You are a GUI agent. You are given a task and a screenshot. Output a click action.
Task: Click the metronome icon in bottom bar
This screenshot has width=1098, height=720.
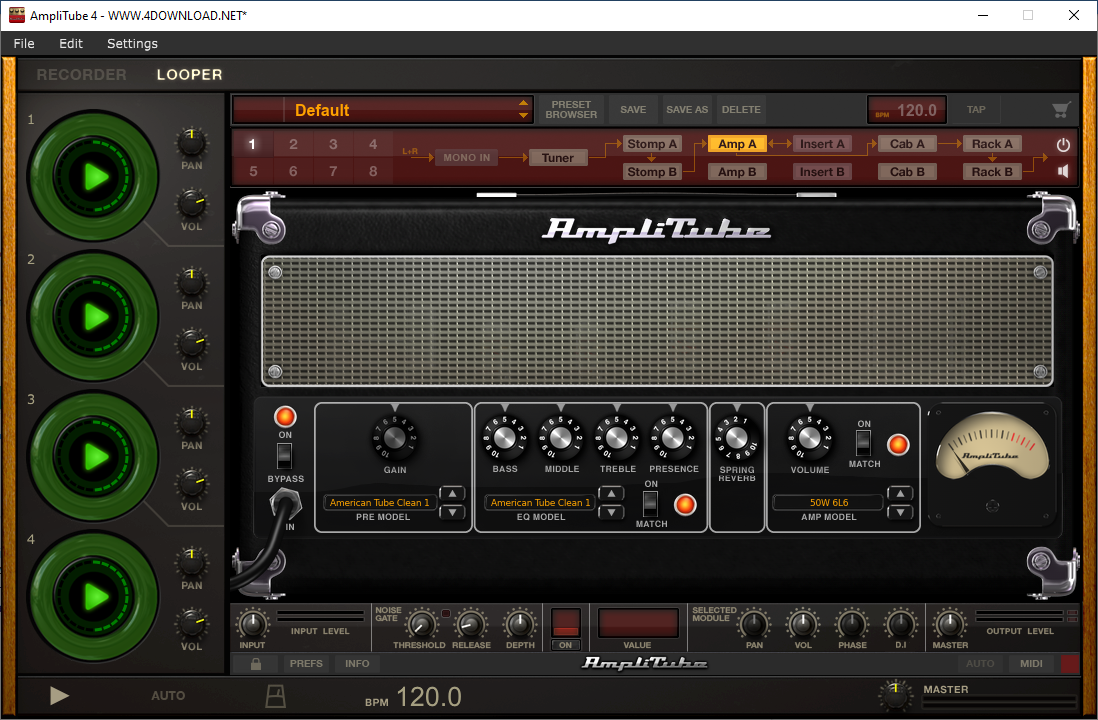[276, 695]
